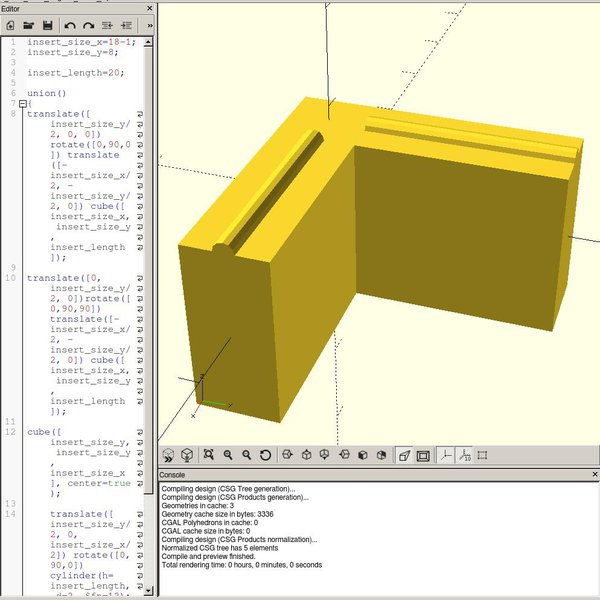Switch to the Front view
Image resolution: width=600 pixels, height=600 pixels.
pyautogui.click(x=363, y=455)
